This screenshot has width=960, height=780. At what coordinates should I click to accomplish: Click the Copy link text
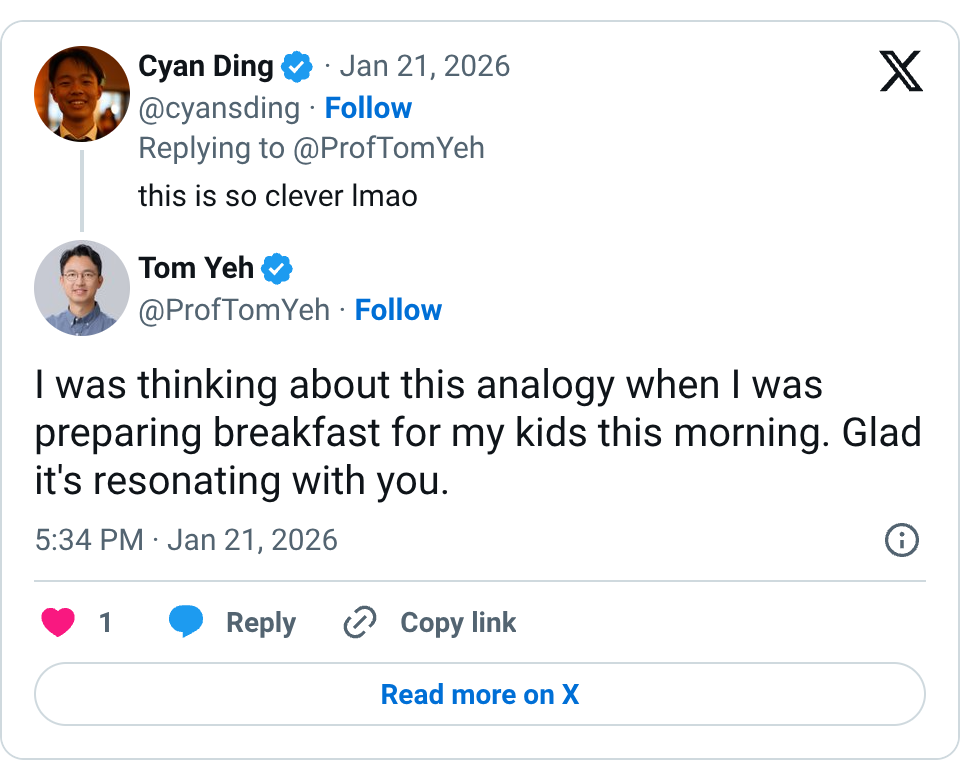pyautogui.click(x=458, y=623)
